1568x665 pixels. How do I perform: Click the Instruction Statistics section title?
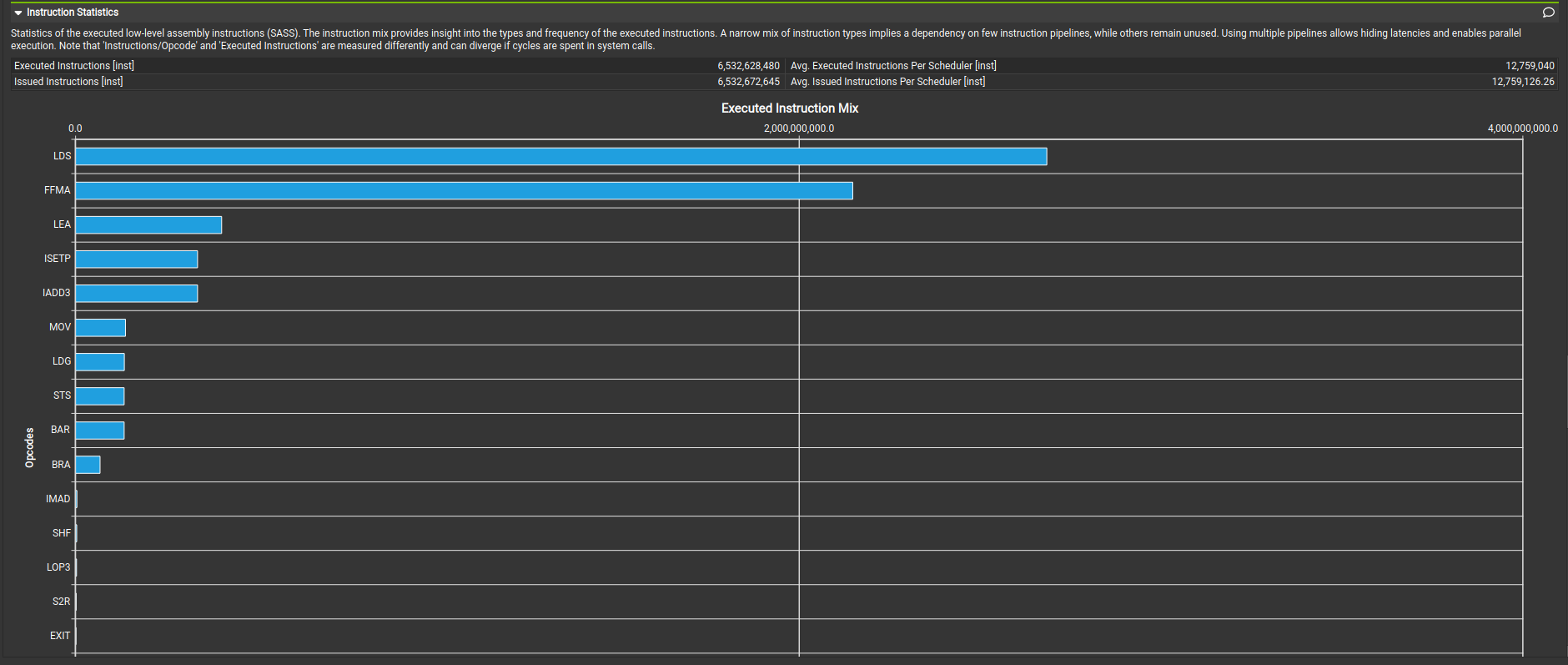(x=73, y=13)
